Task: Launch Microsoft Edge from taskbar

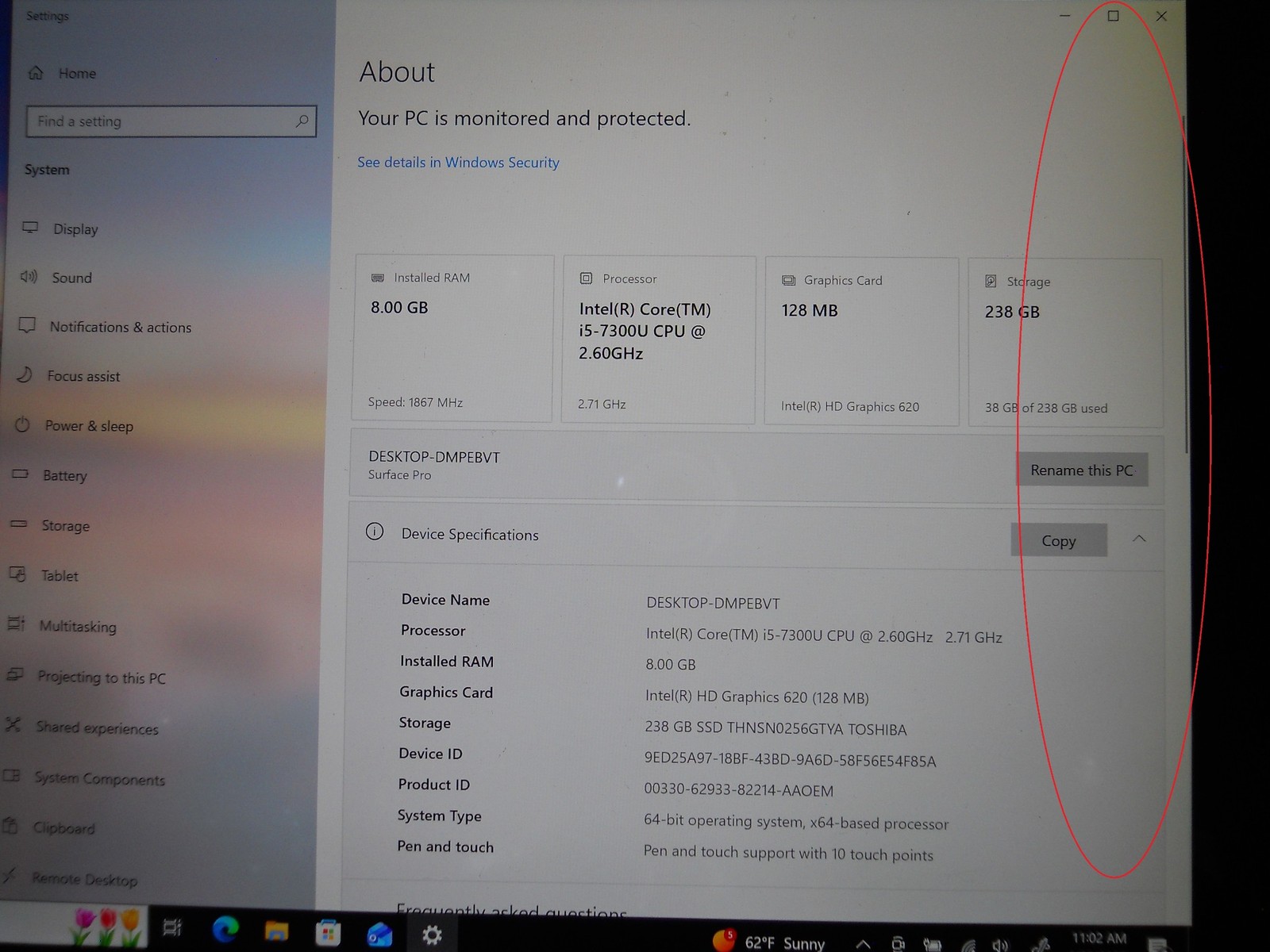Action: (x=225, y=929)
